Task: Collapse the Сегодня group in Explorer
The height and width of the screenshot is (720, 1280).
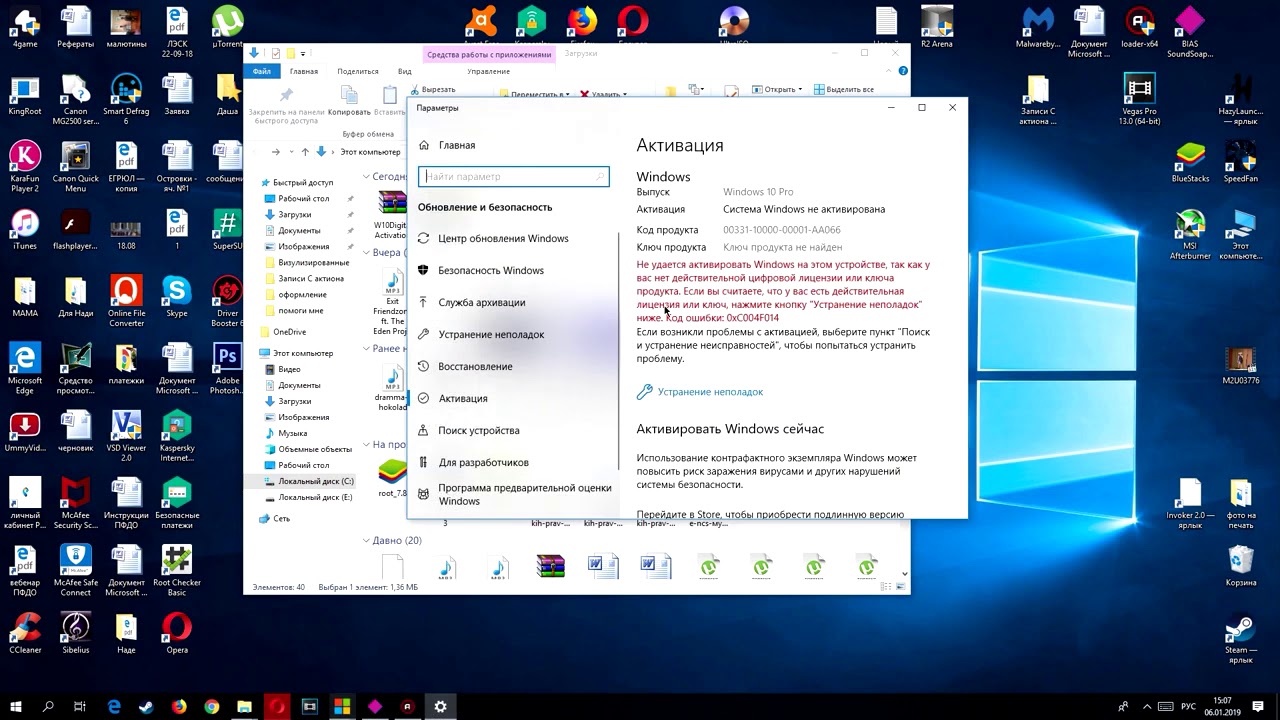Action: point(366,177)
